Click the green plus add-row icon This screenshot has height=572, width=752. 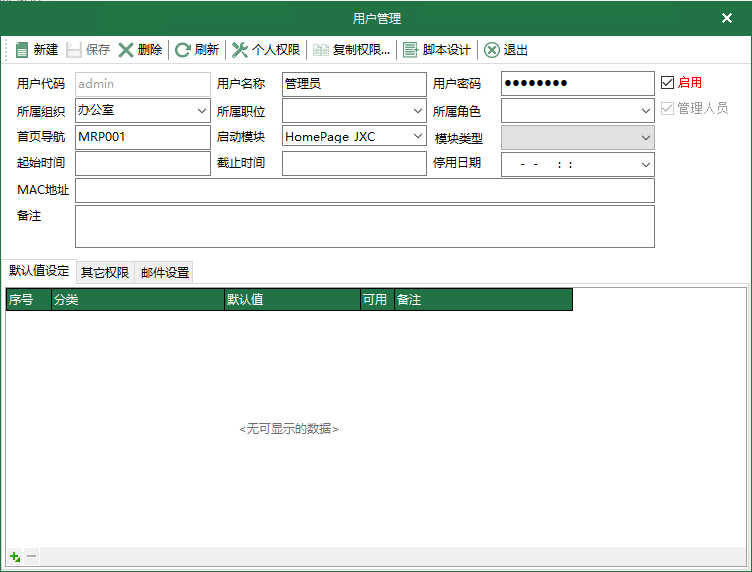click(x=15, y=556)
